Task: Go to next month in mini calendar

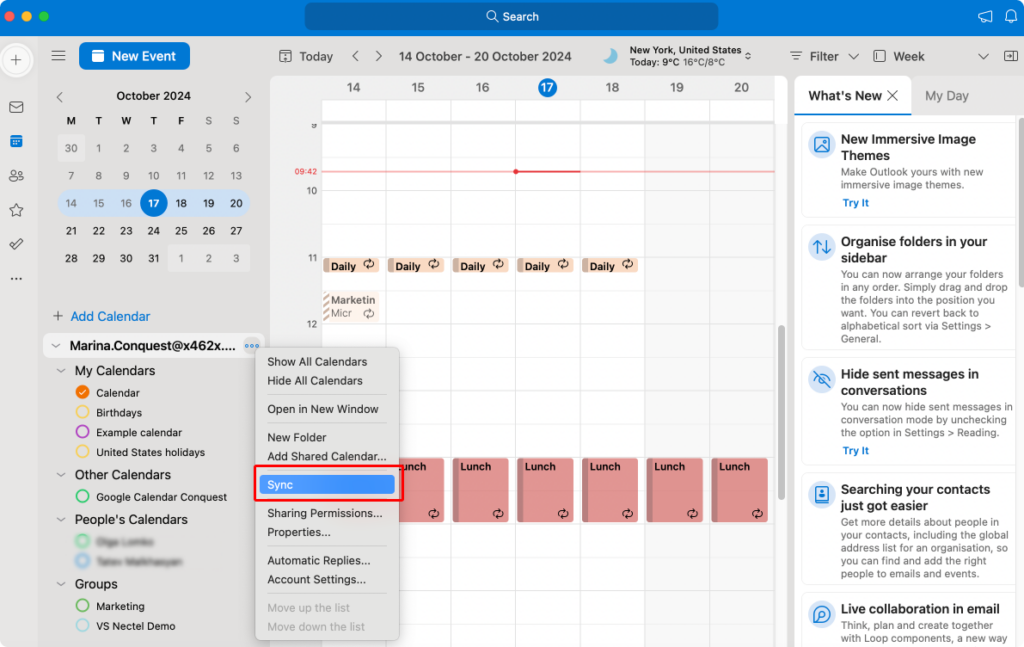Action: (x=248, y=97)
